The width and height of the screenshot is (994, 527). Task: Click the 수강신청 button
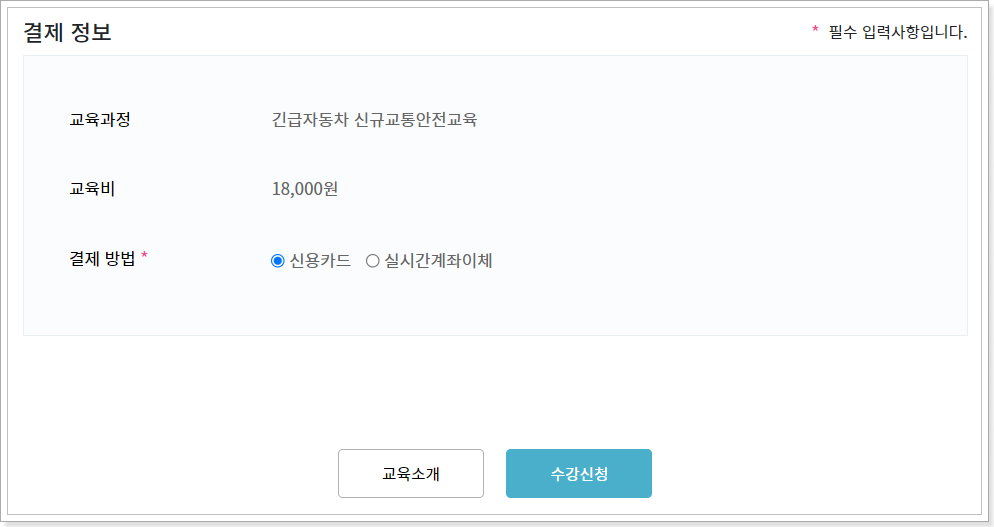coord(579,474)
